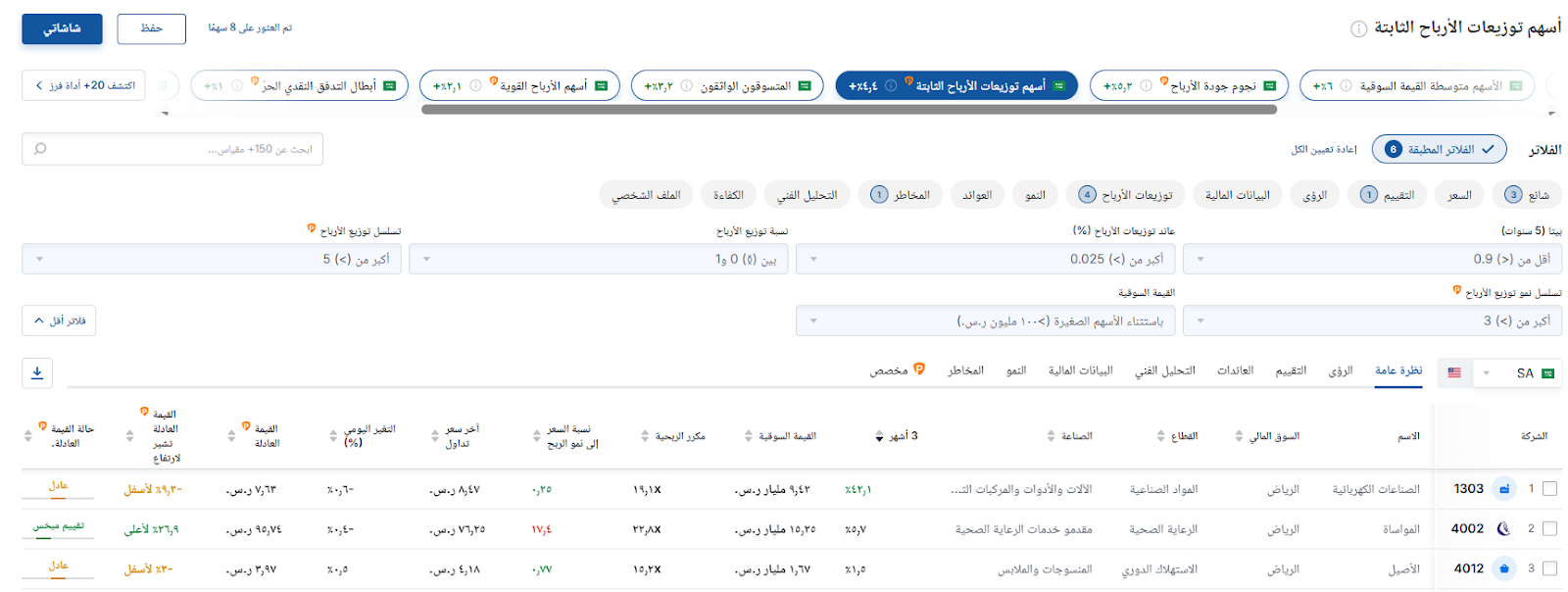
Task: Open info icon beside the page title
Action: [x=1358, y=28]
